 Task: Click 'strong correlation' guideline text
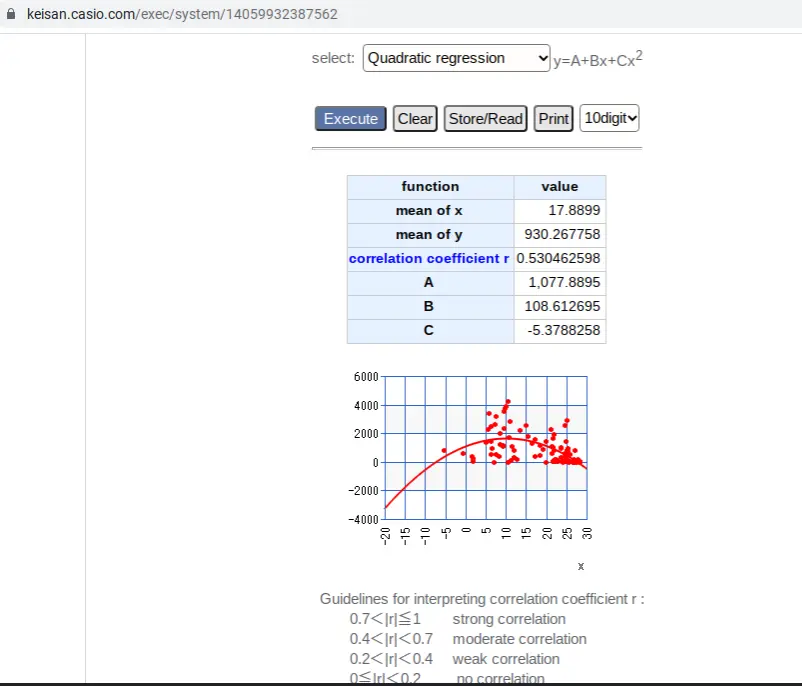(509, 619)
